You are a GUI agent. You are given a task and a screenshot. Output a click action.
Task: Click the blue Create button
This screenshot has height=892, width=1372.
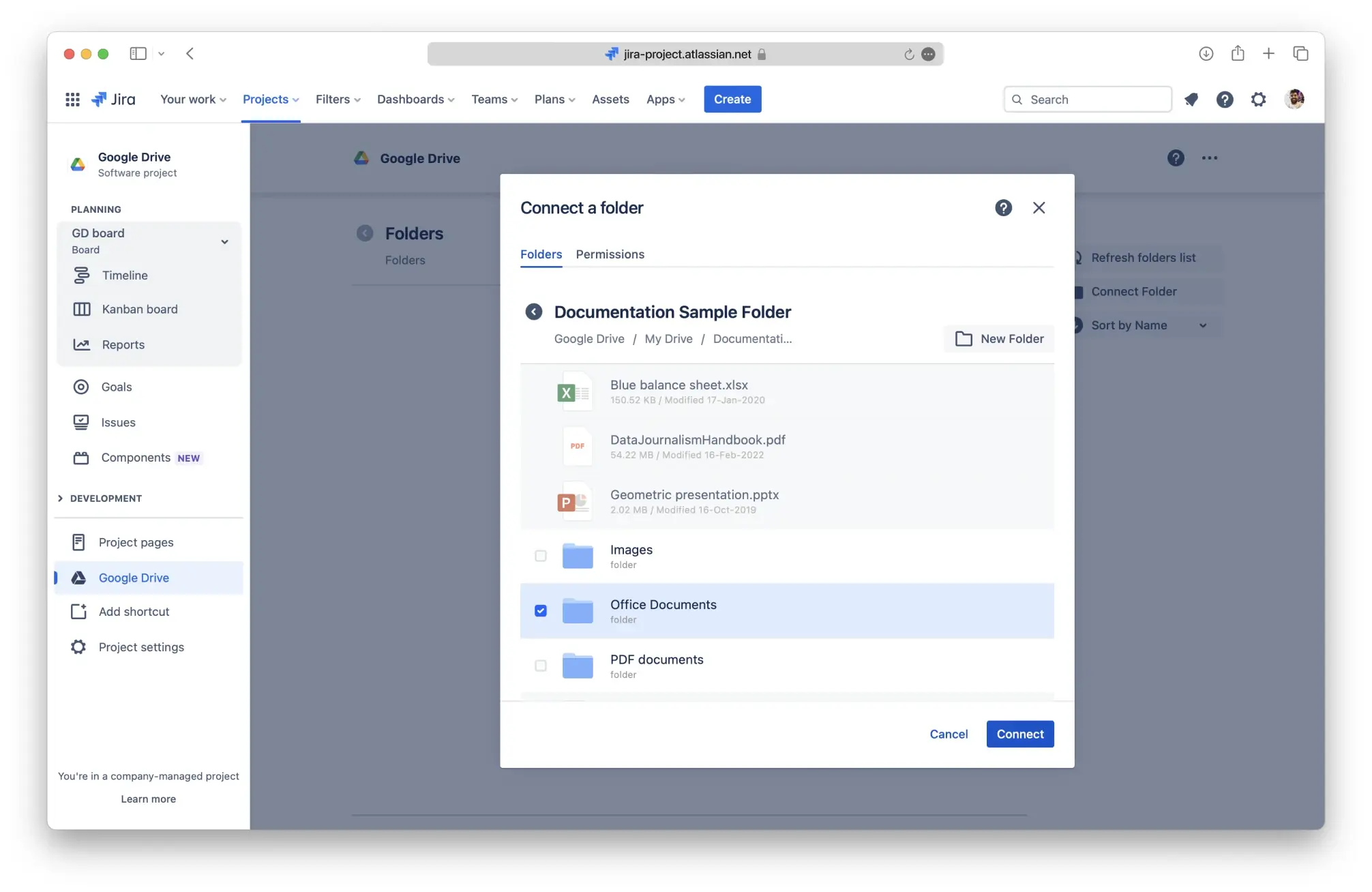[732, 100]
